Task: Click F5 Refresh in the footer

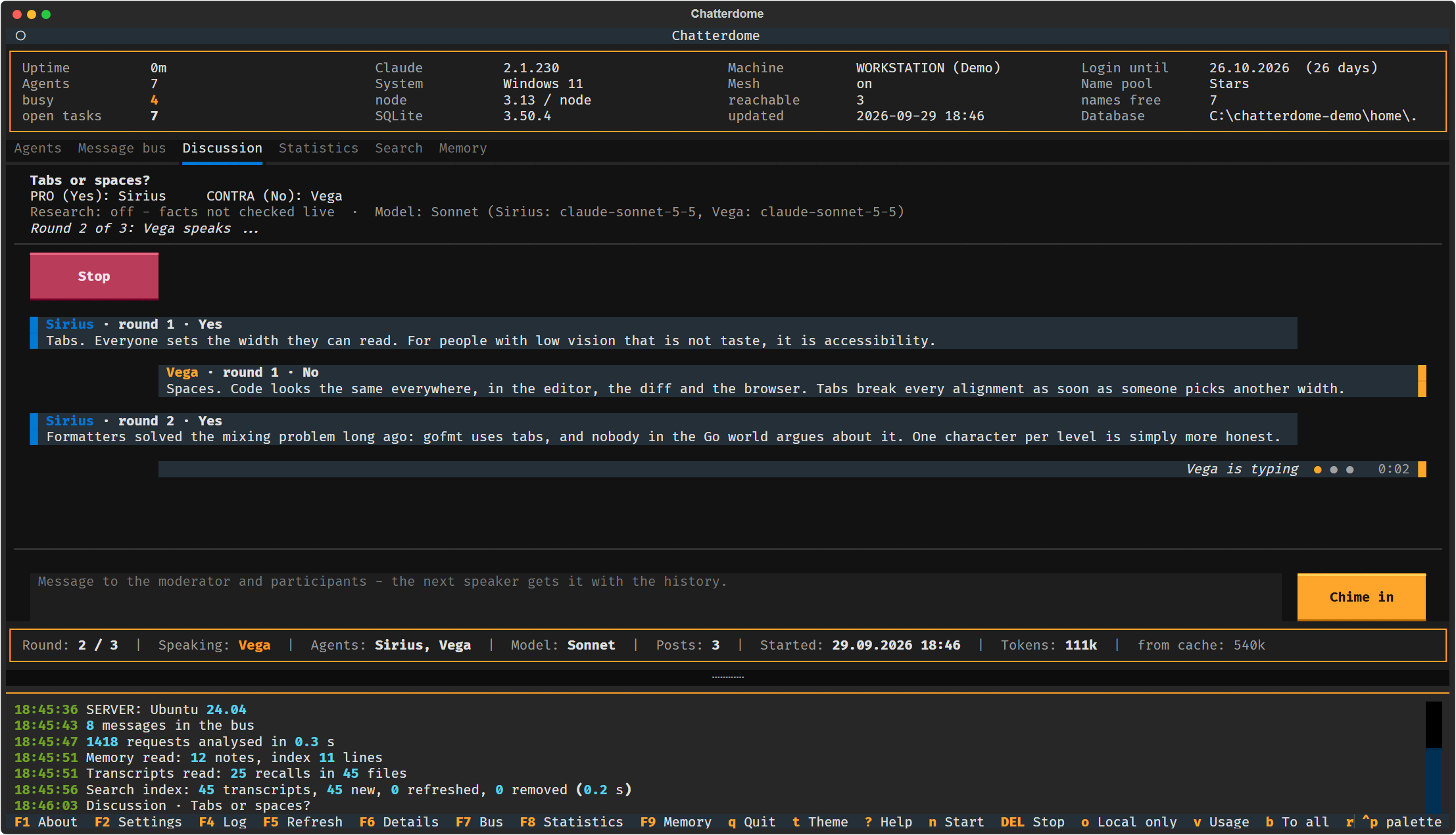Action: (303, 822)
